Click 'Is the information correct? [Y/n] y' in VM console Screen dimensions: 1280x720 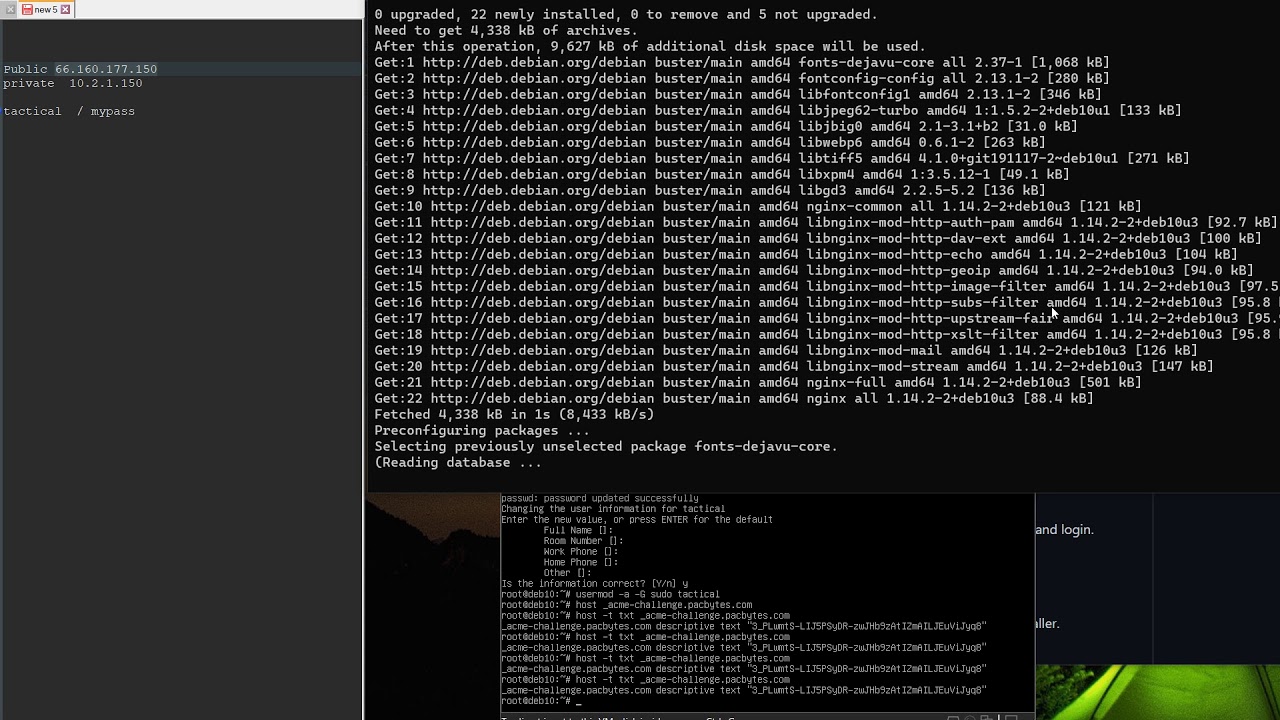point(595,584)
